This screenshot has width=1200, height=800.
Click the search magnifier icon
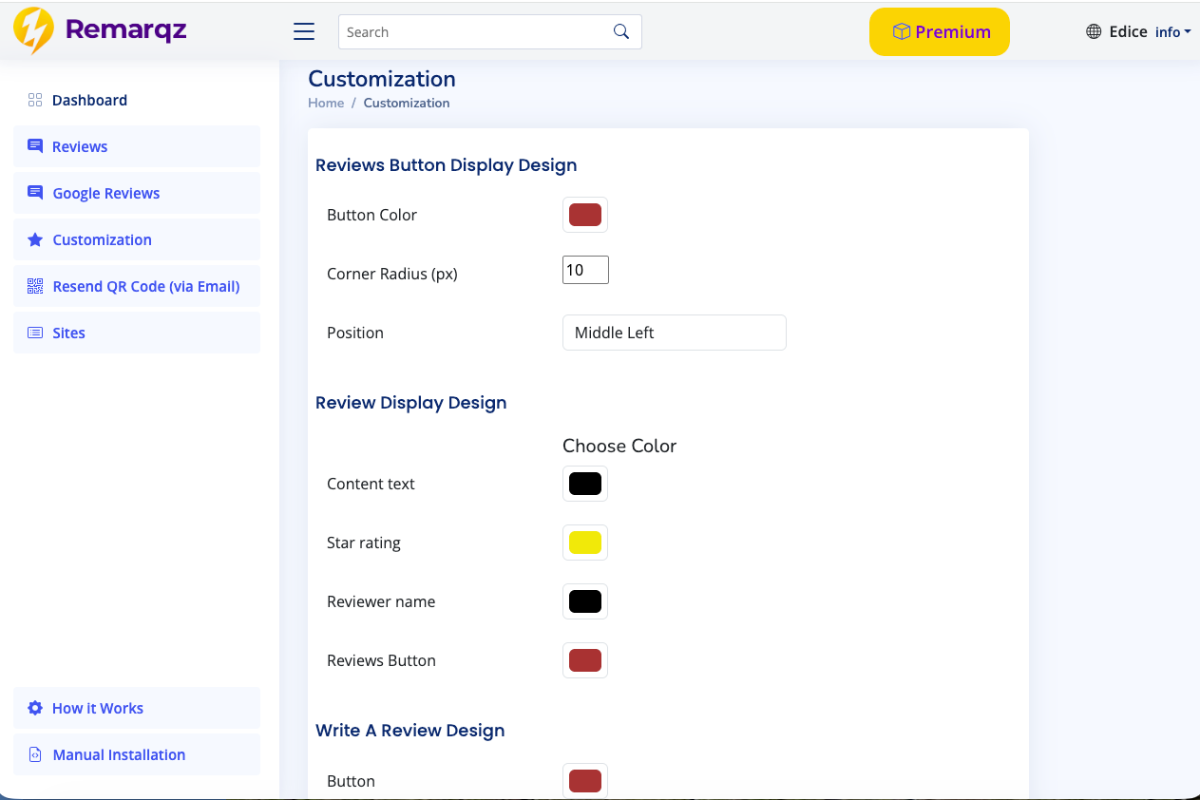(621, 32)
